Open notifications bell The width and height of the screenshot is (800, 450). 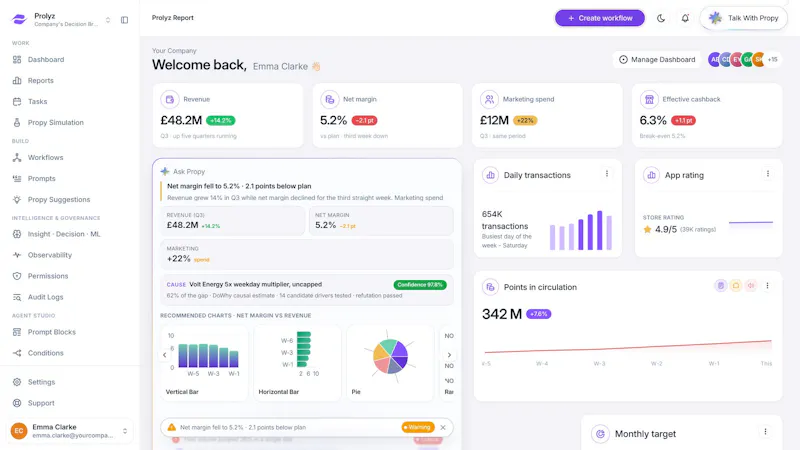[685, 18]
